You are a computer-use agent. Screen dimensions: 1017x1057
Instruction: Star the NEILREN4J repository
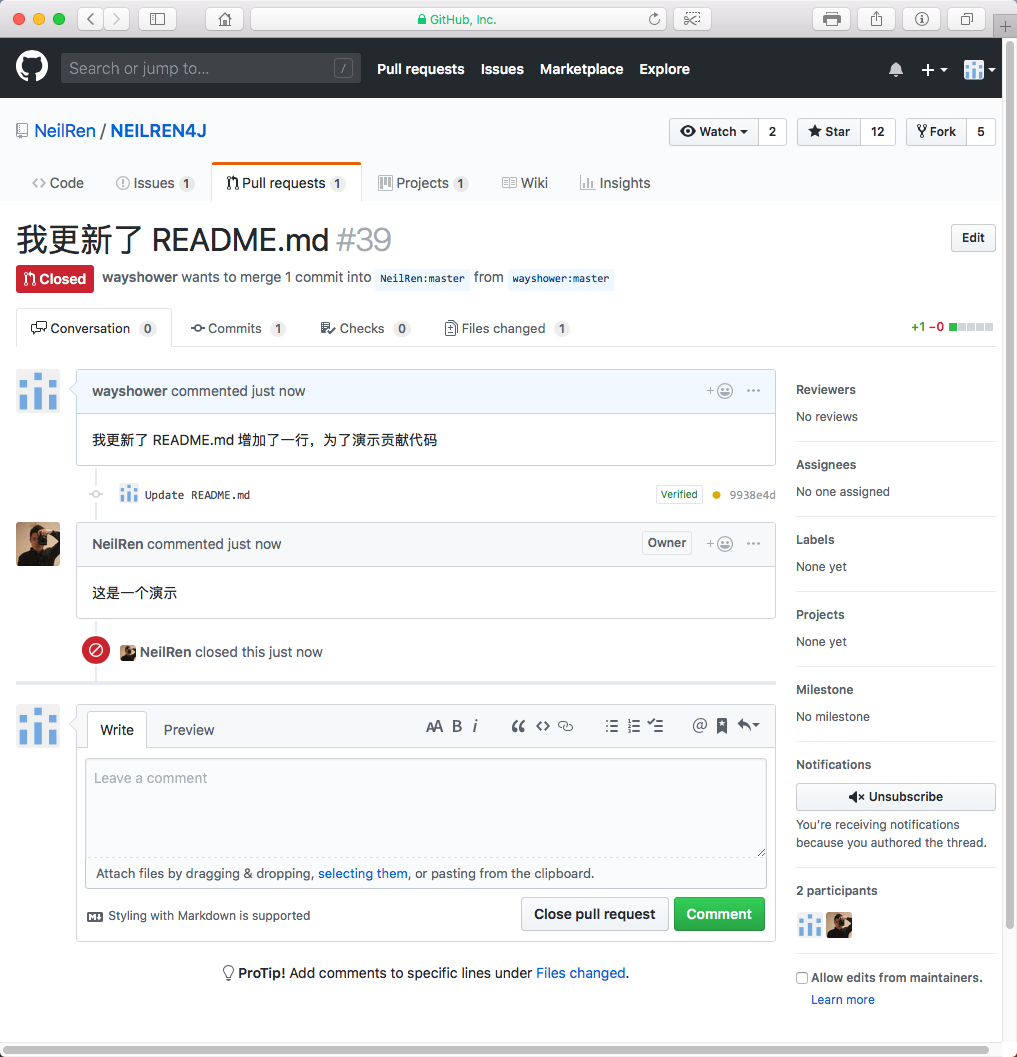click(x=829, y=131)
